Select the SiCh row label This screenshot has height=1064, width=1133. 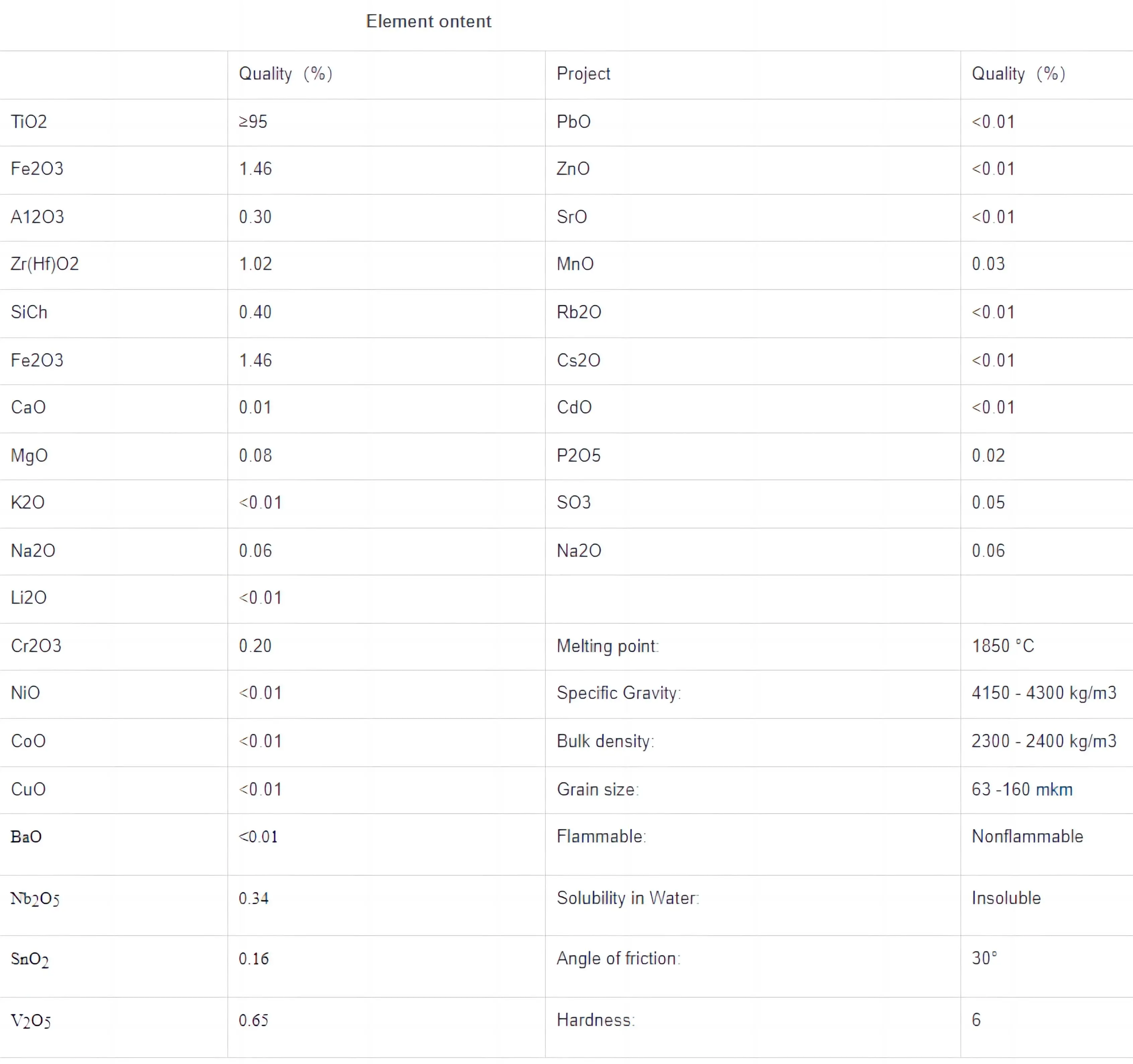point(29,312)
